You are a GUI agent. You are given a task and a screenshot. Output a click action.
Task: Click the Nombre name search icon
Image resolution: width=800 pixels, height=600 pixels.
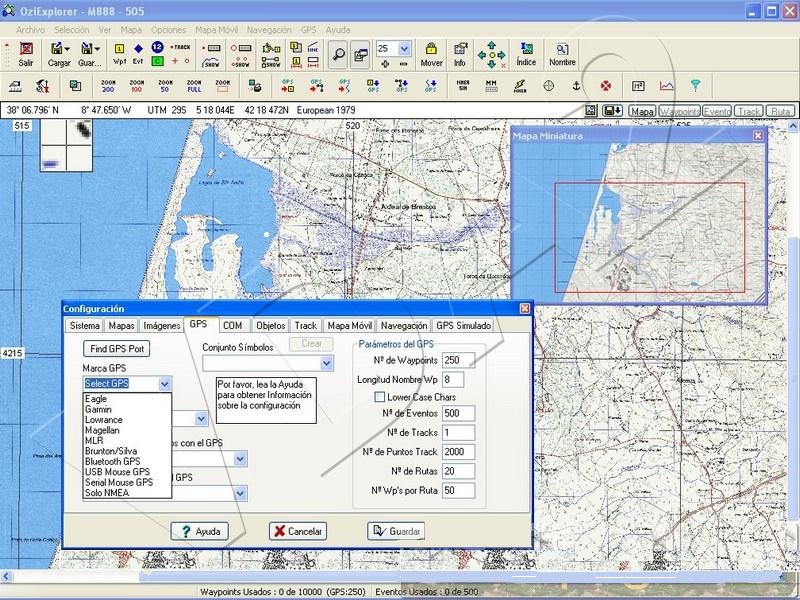(562, 49)
